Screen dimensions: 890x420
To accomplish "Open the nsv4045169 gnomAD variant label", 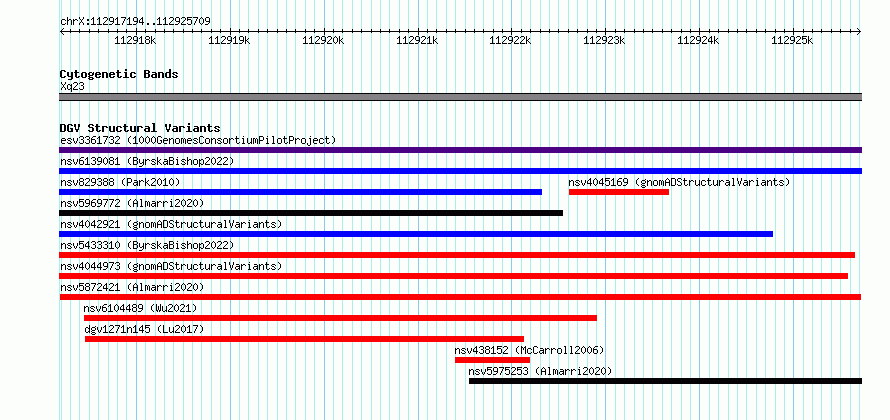I will click(679, 182).
